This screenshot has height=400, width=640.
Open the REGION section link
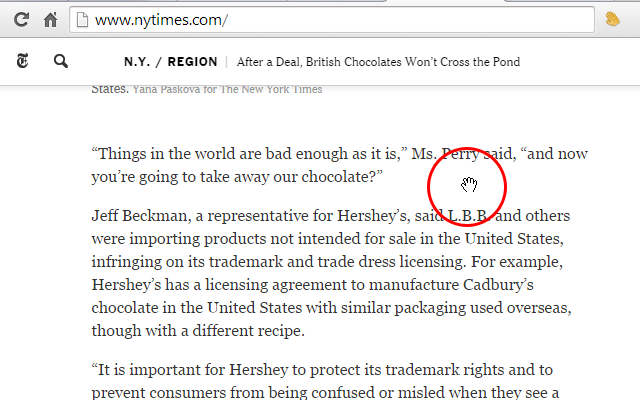(x=192, y=62)
